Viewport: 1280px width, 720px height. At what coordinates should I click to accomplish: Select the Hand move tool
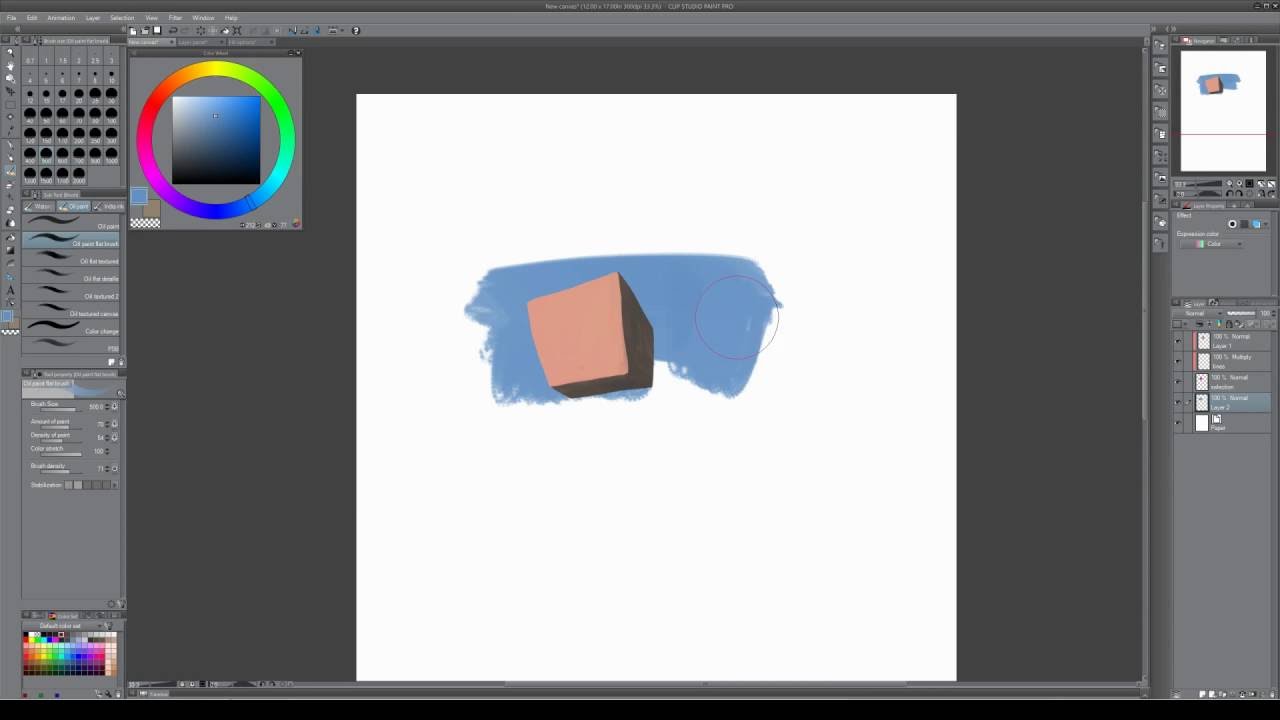(x=11, y=66)
